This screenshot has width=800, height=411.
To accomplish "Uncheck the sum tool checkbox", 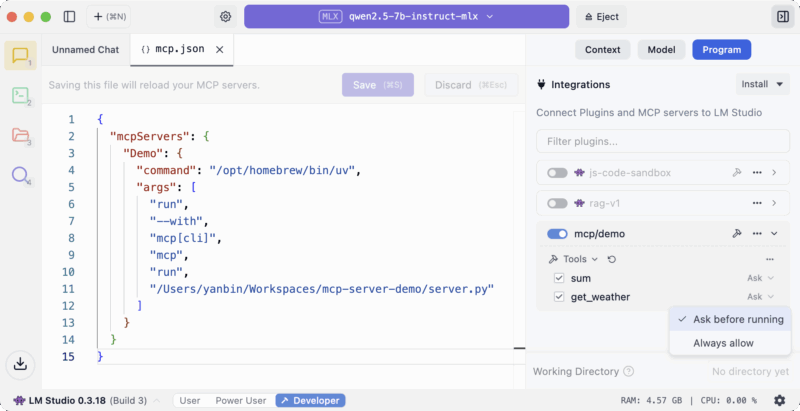I will click(x=560, y=277).
